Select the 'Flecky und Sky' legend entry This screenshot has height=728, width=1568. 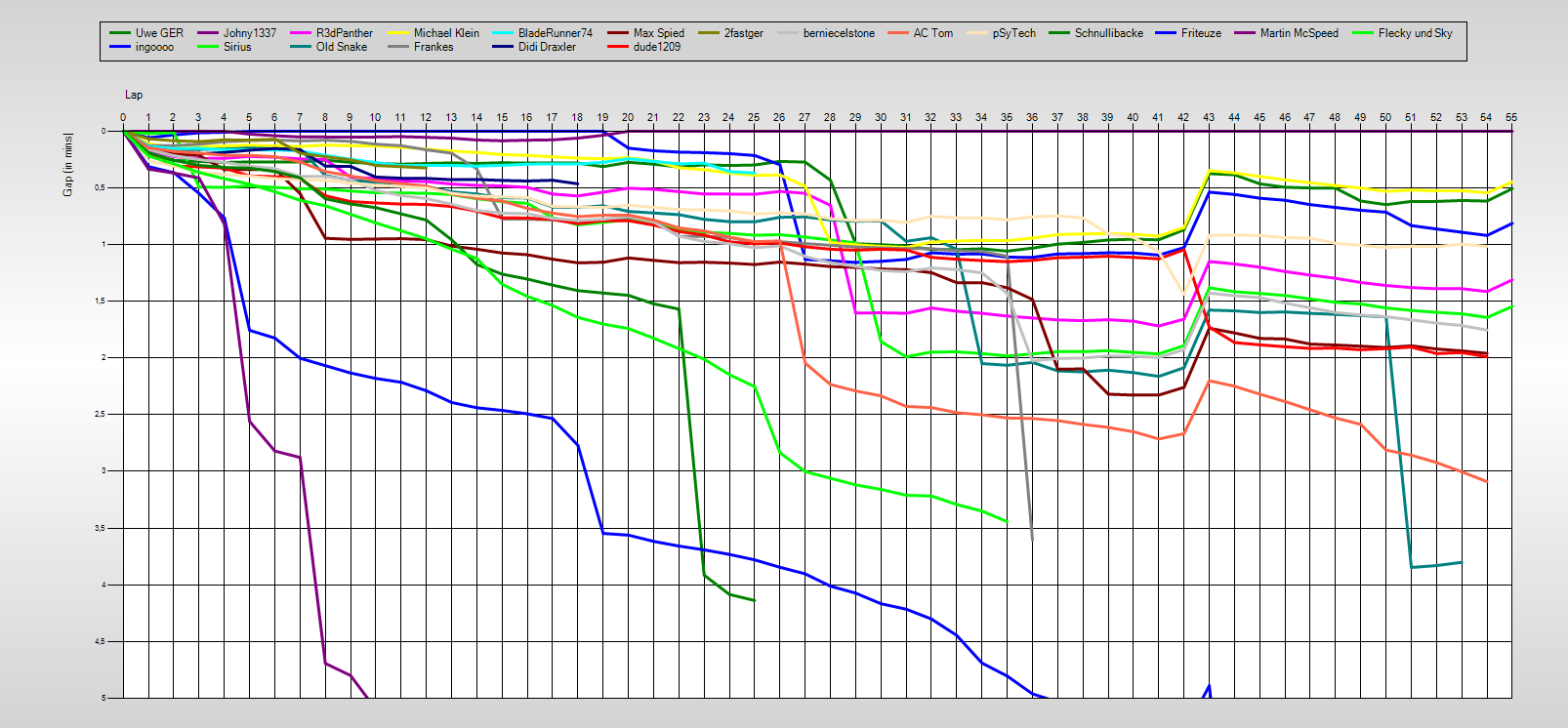click(x=1416, y=33)
